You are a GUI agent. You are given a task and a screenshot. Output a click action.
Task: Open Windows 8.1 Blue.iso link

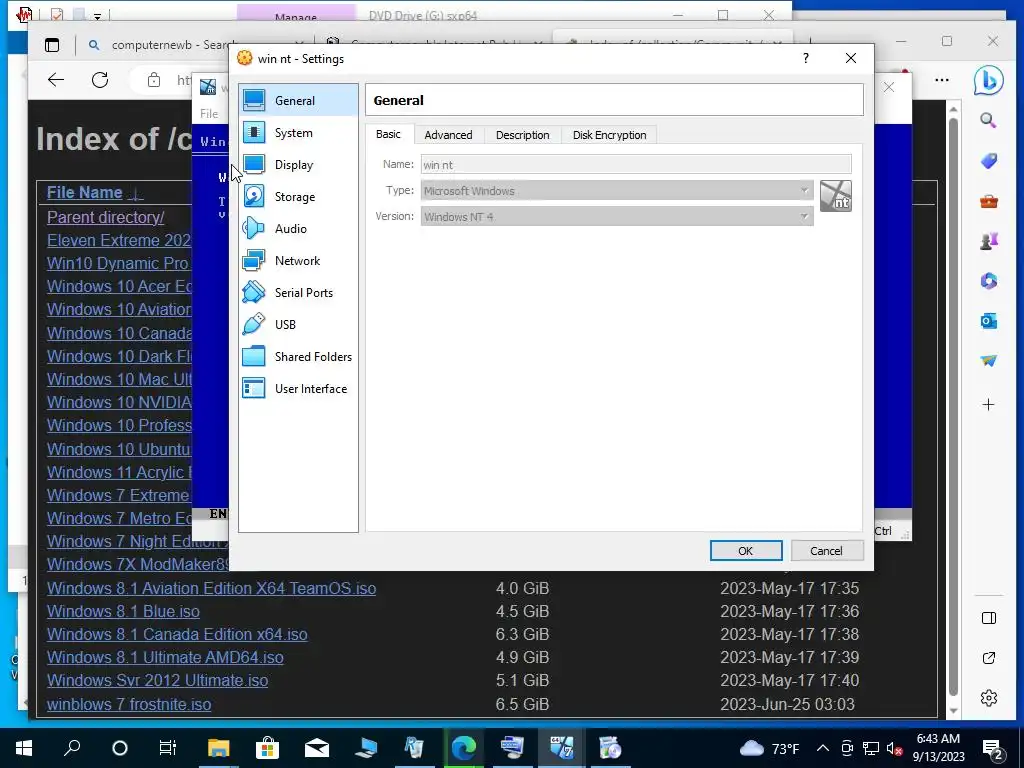(123, 611)
